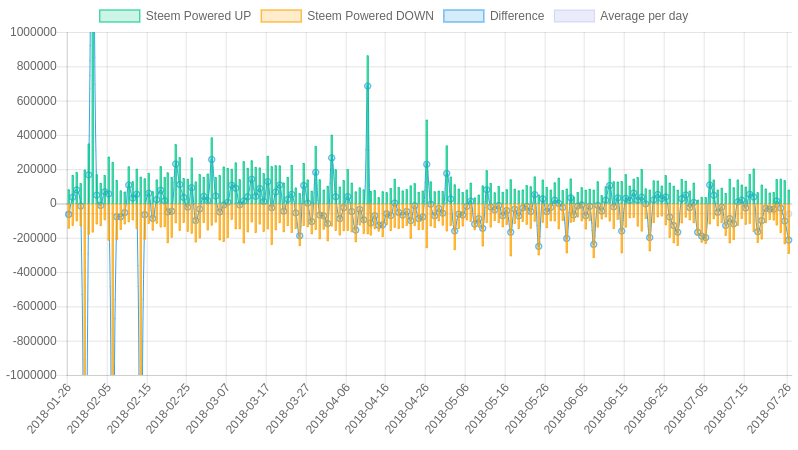Click y-axis label -1000000
Screen dimensions: 798x450
click(x=31, y=375)
